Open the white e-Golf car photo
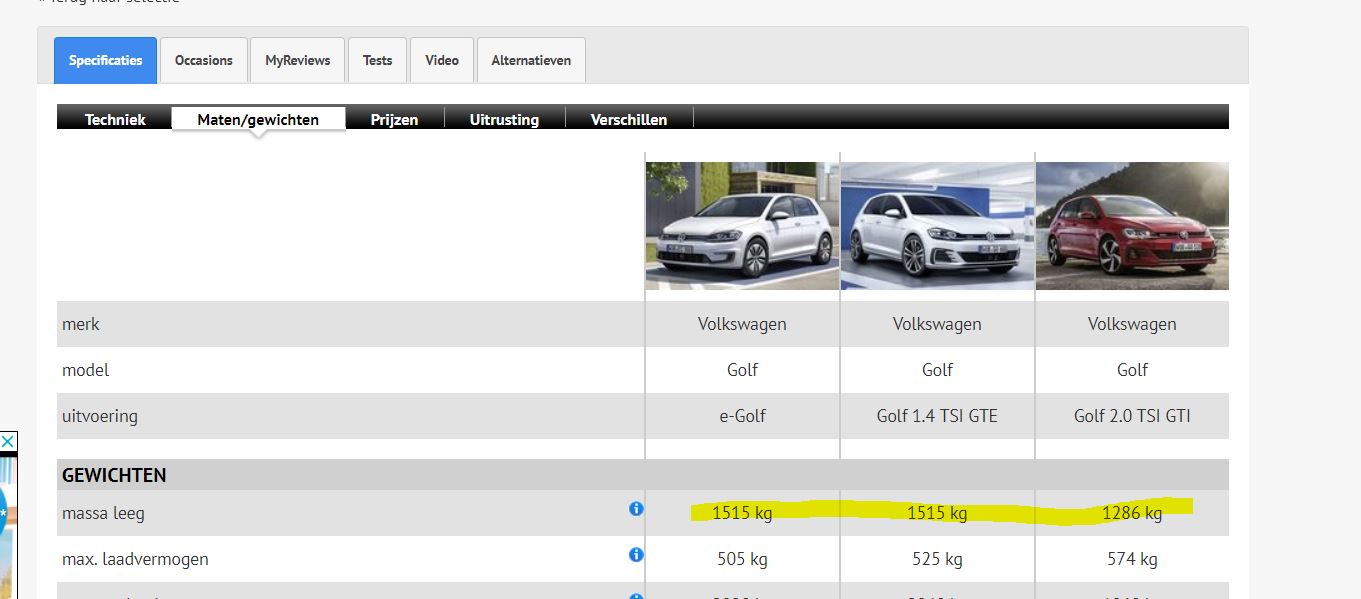The image size is (1361, 599). [742, 226]
